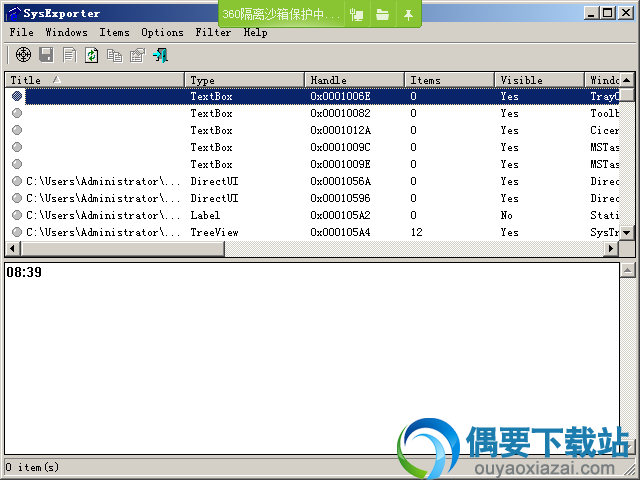Screen dimensions: 640x480
Task: Sort by the Type column header
Action: click(244, 80)
